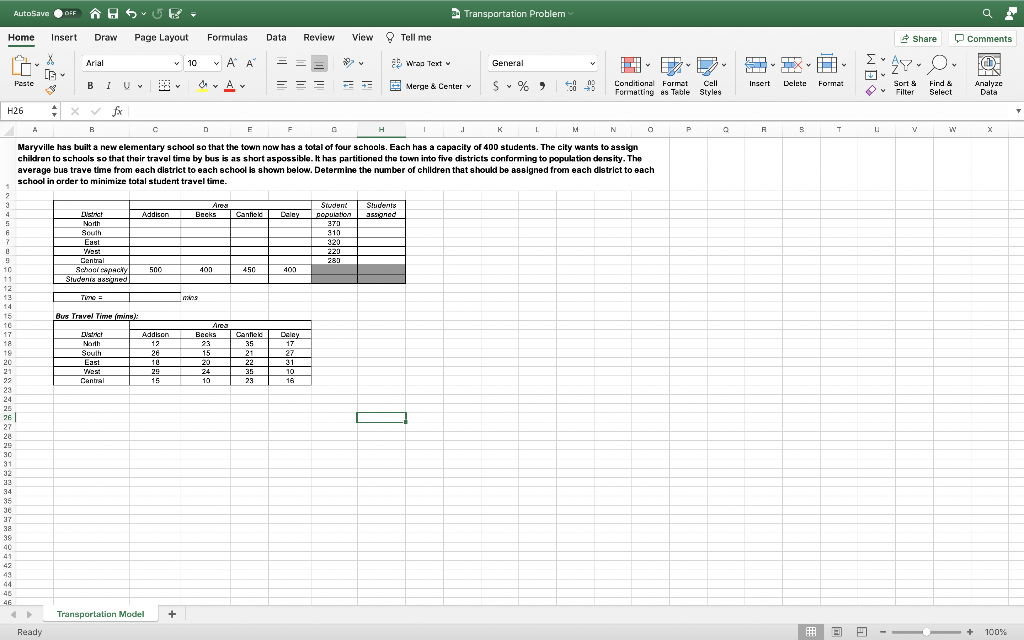The width and height of the screenshot is (1024, 640).
Task: Switch to Page Layout view icon
Action: [x=837, y=632]
